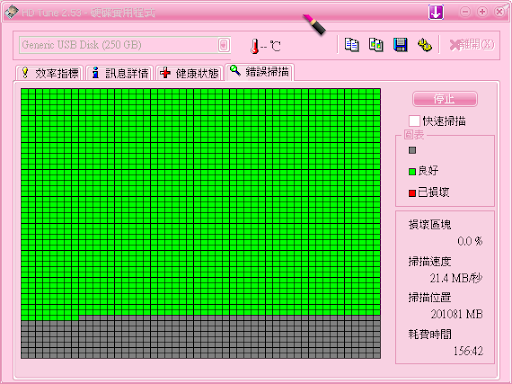Open the Generic USB Disk drive dropdown
512x384 pixels.
224,45
